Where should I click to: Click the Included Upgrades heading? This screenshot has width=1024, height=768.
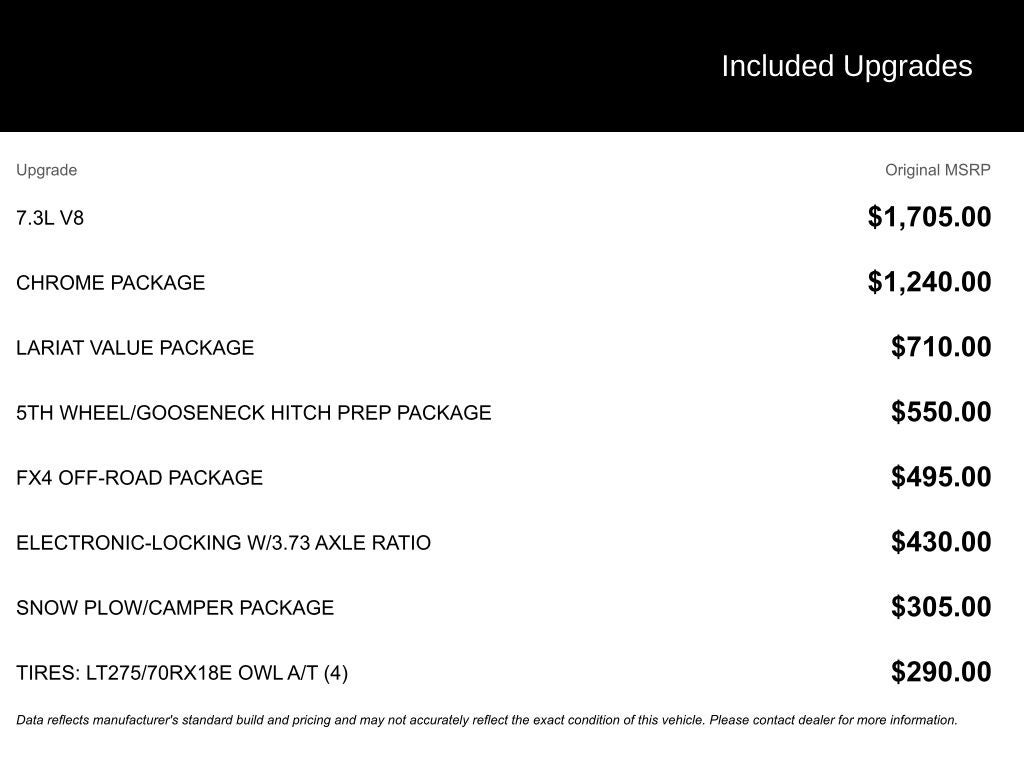(x=846, y=66)
